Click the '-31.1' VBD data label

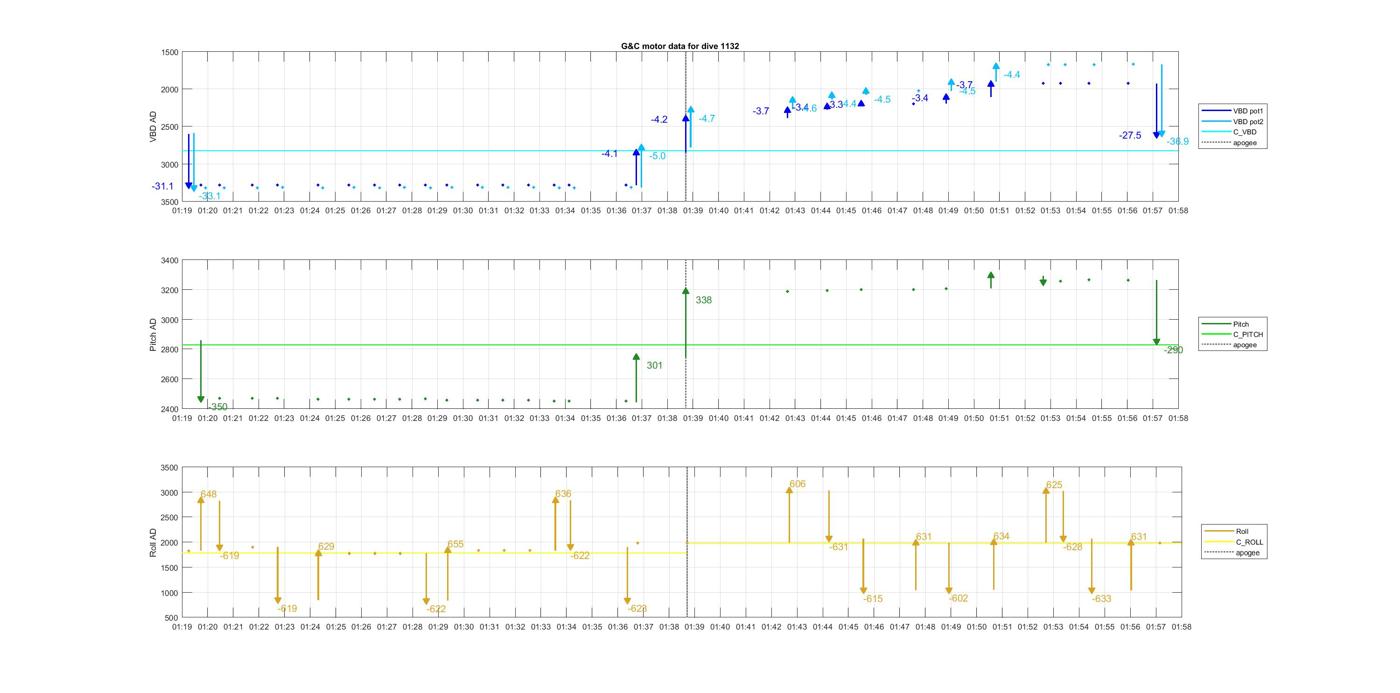pos(163,187)
